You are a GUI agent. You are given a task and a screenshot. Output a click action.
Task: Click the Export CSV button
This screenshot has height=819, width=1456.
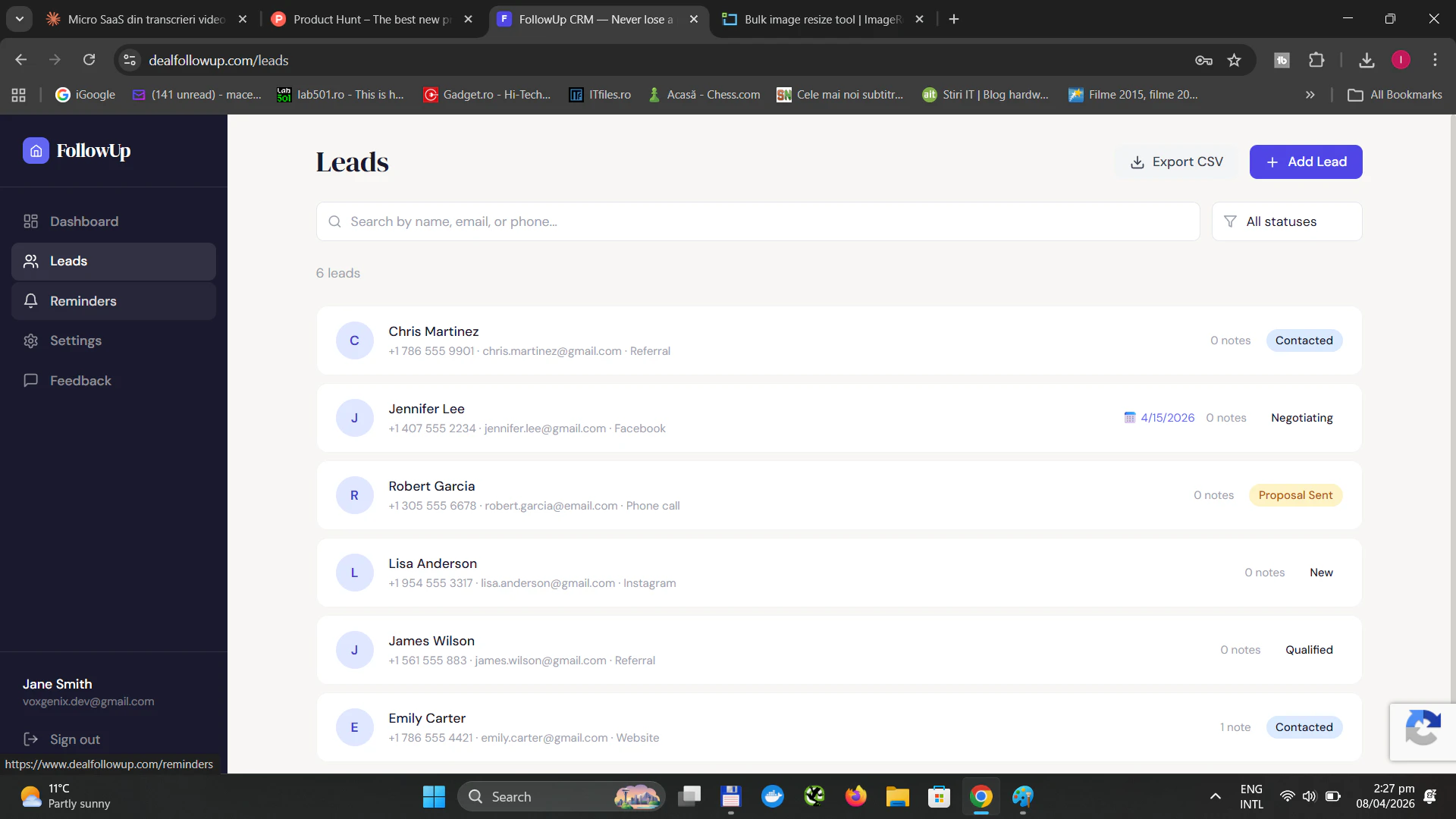1176,162
